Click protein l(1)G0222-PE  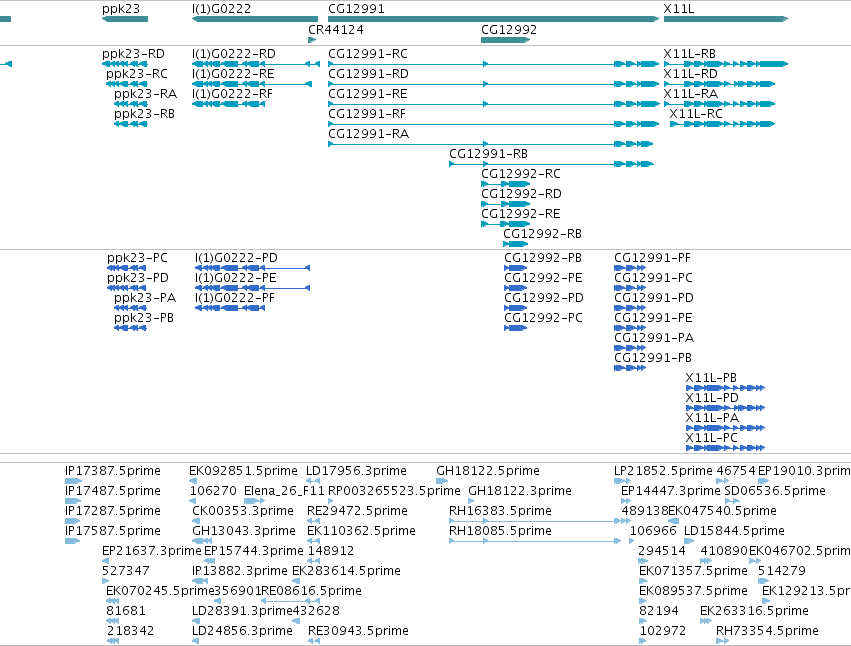click(252, 288)
